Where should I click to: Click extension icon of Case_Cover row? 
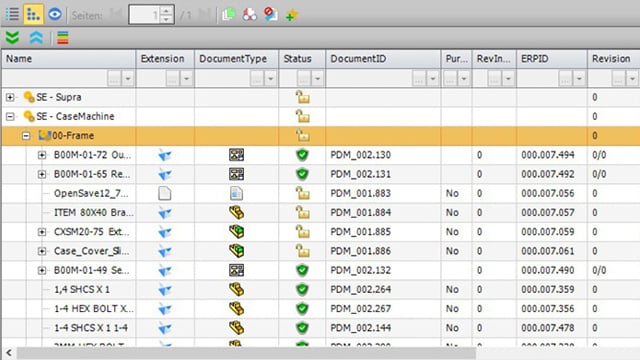(x=165, y=251)
